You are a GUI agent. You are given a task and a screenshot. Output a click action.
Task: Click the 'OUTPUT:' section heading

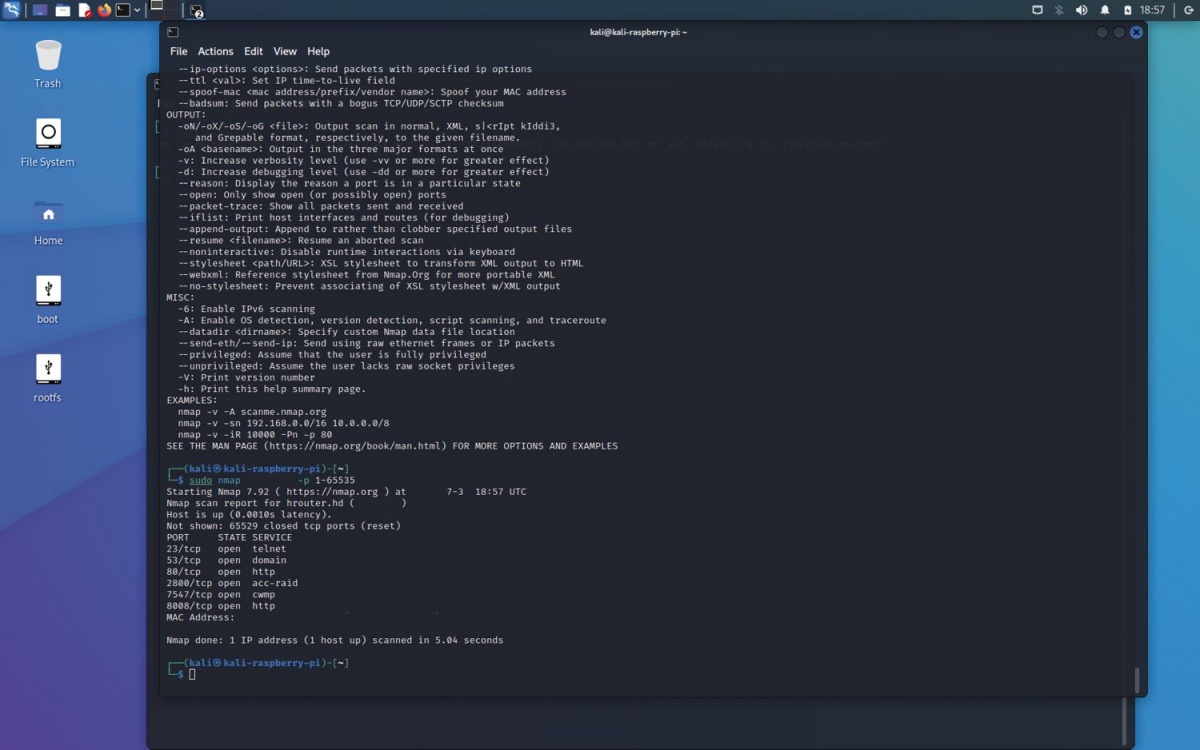pyautogui.click(x=186, y=115)
